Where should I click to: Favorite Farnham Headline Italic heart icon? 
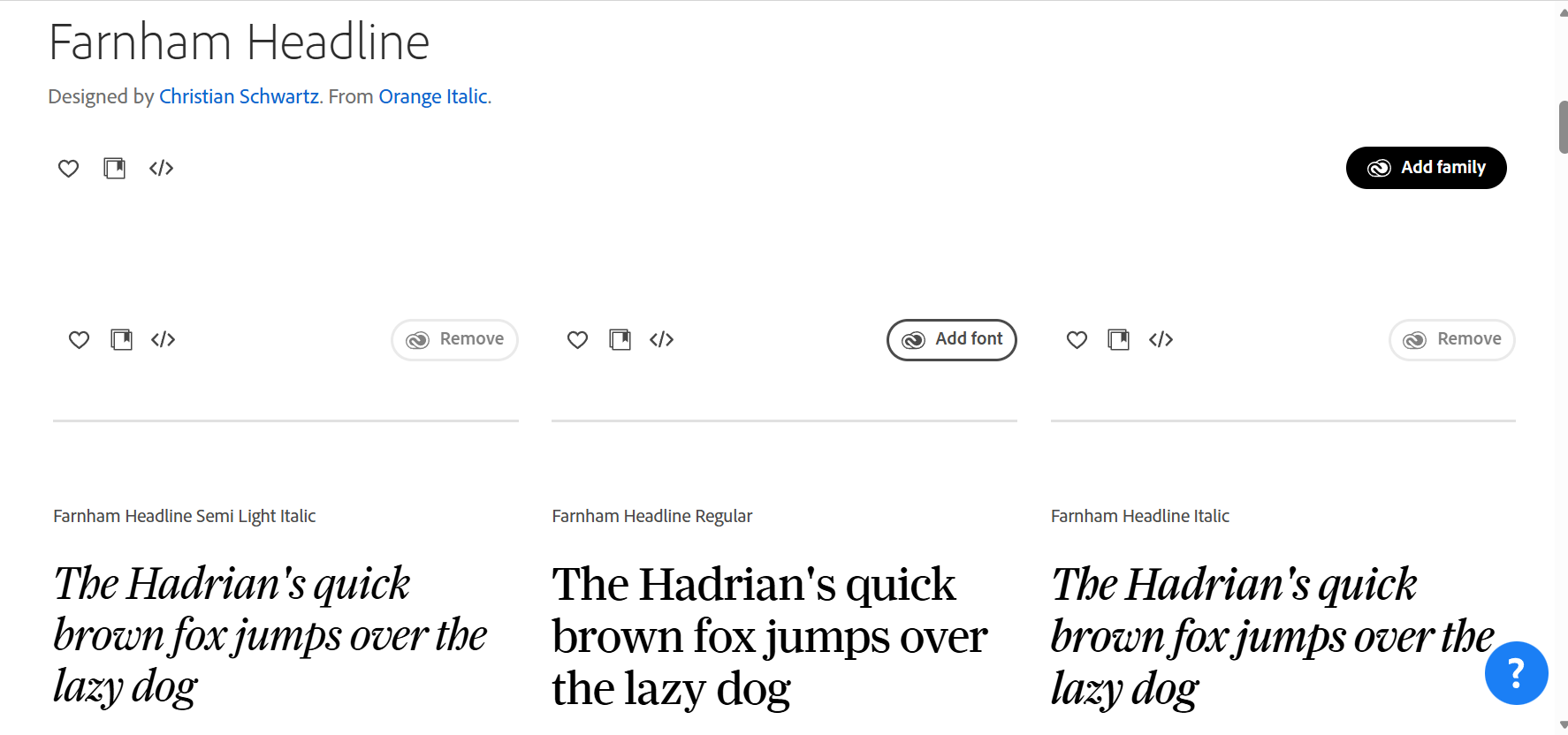(1077, 339)
